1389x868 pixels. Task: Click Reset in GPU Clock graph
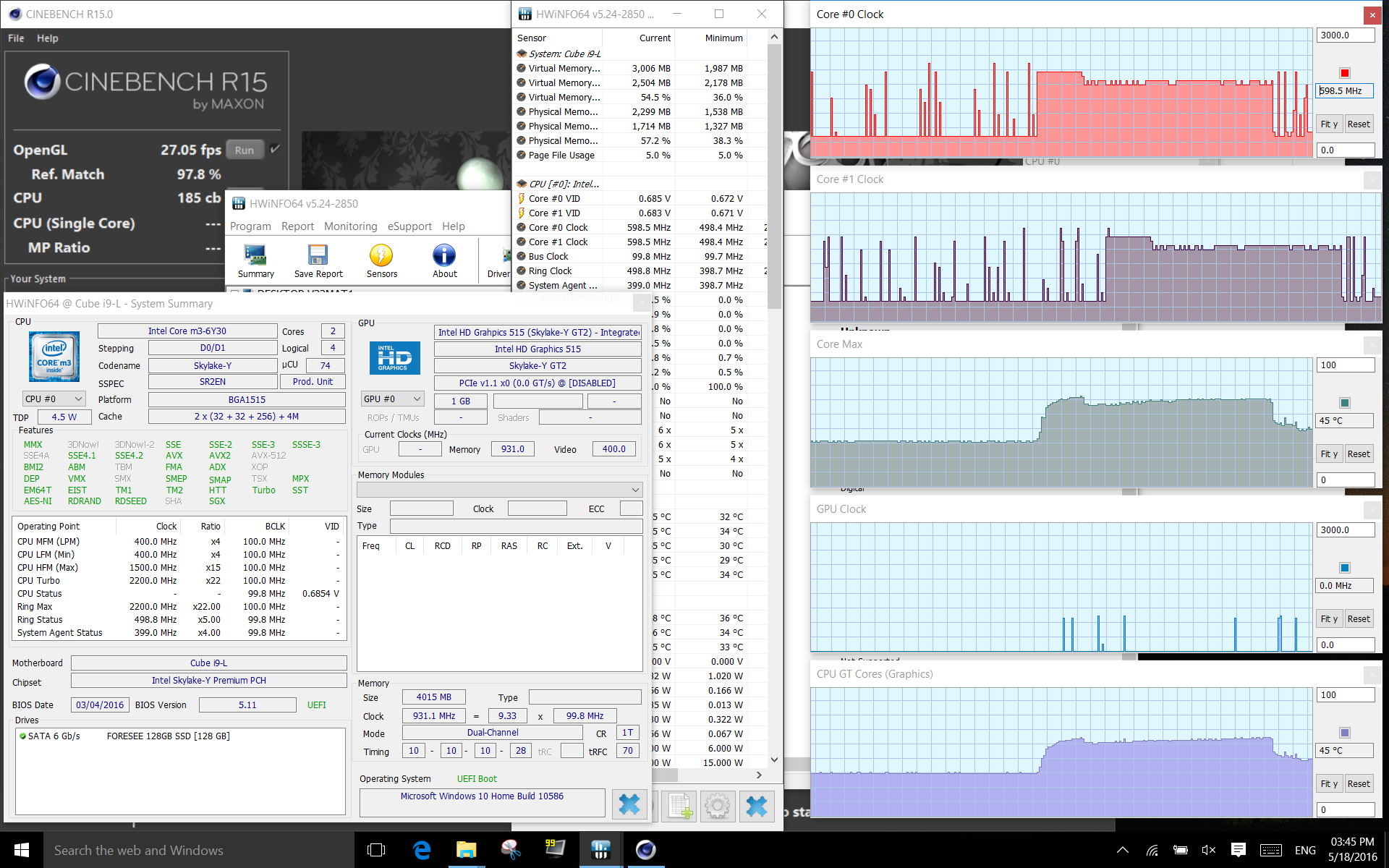(x=1359, y=619)
